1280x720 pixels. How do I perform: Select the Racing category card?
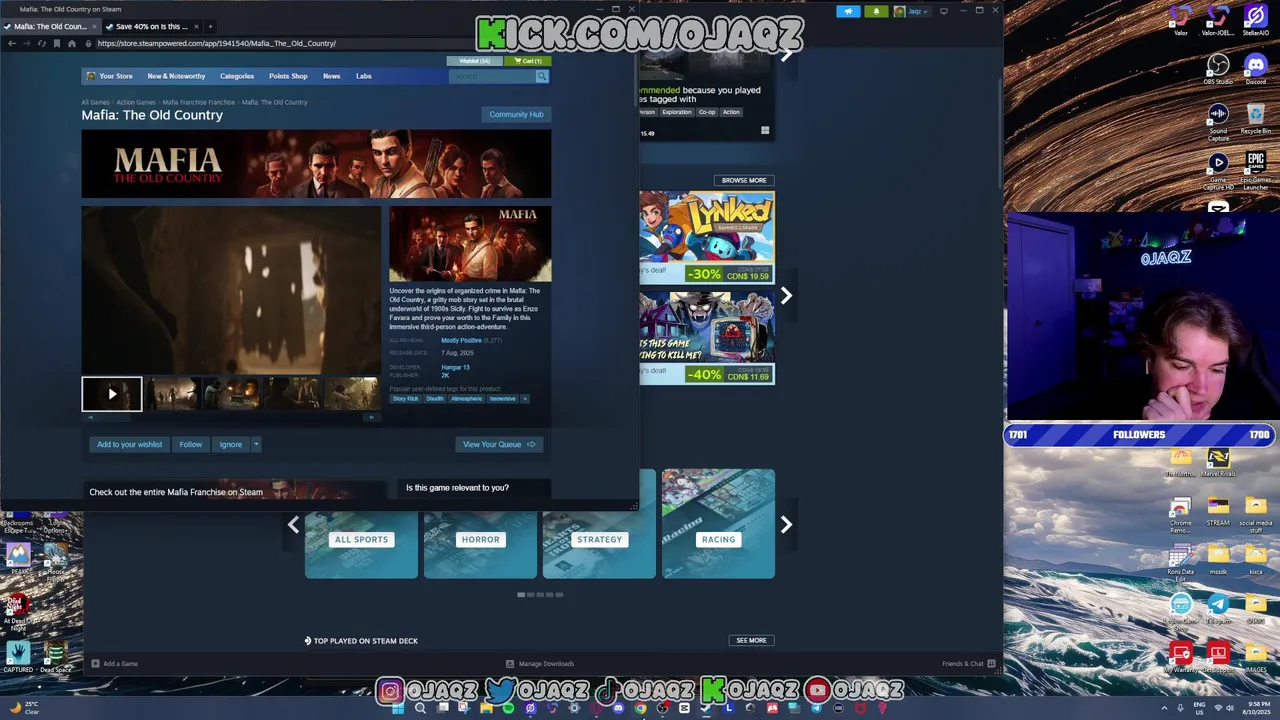718,524
